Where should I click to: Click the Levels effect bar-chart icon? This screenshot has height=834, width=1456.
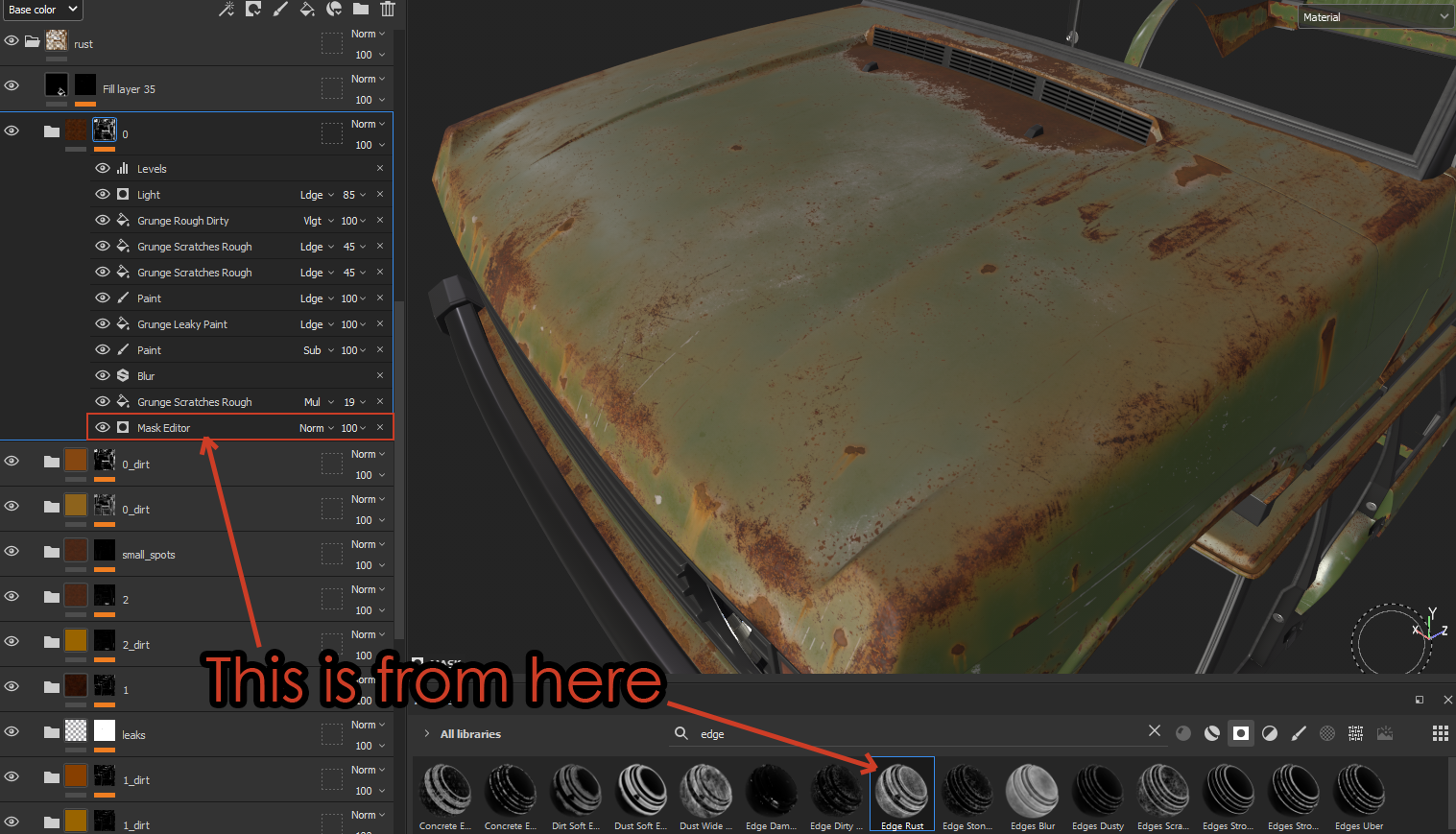pos(123,168)
